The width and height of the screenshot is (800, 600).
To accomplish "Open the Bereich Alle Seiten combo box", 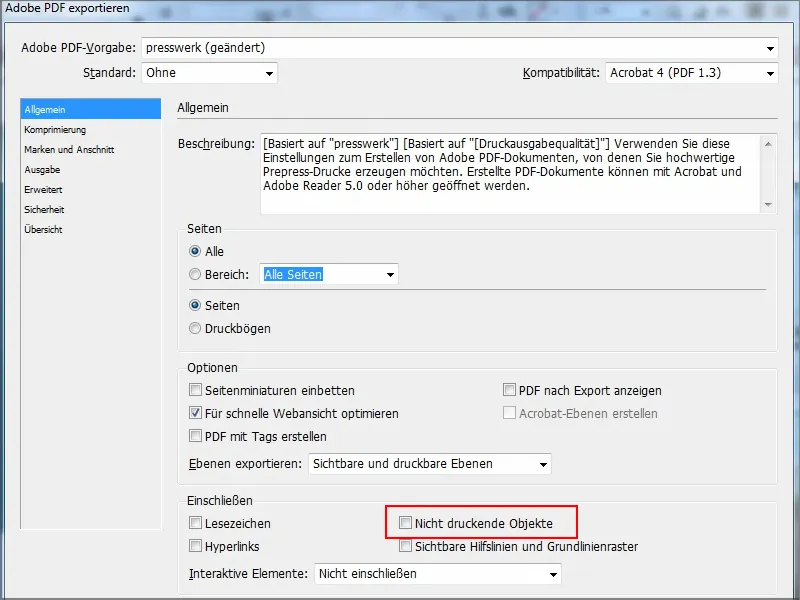I will tap(329, 274).
